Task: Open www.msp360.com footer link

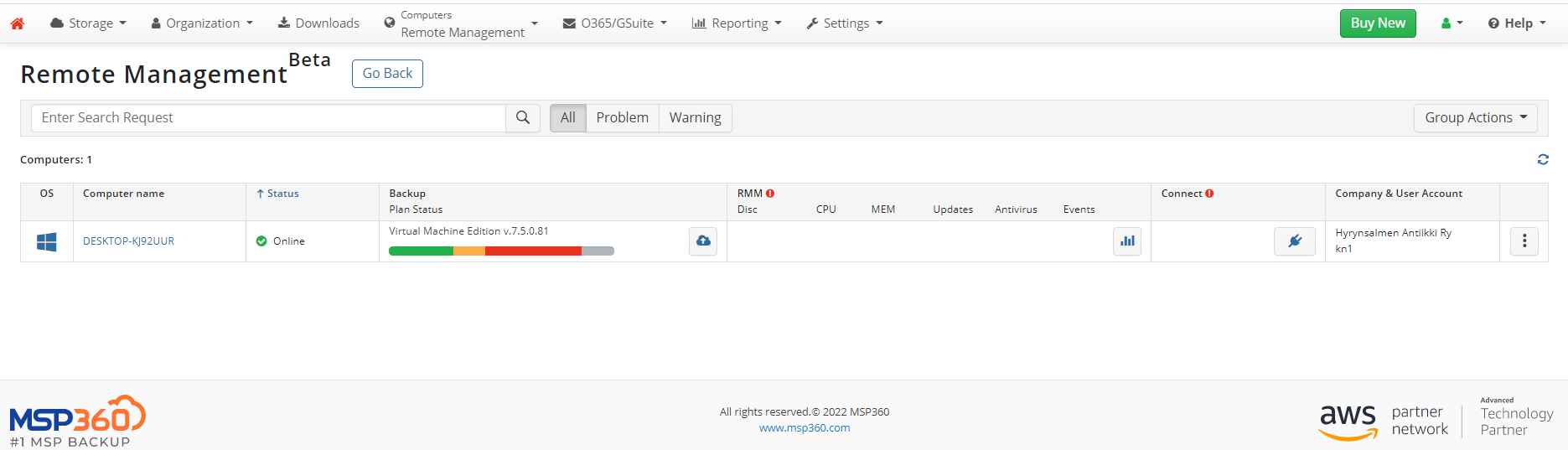Action: (x=805, y=428)
